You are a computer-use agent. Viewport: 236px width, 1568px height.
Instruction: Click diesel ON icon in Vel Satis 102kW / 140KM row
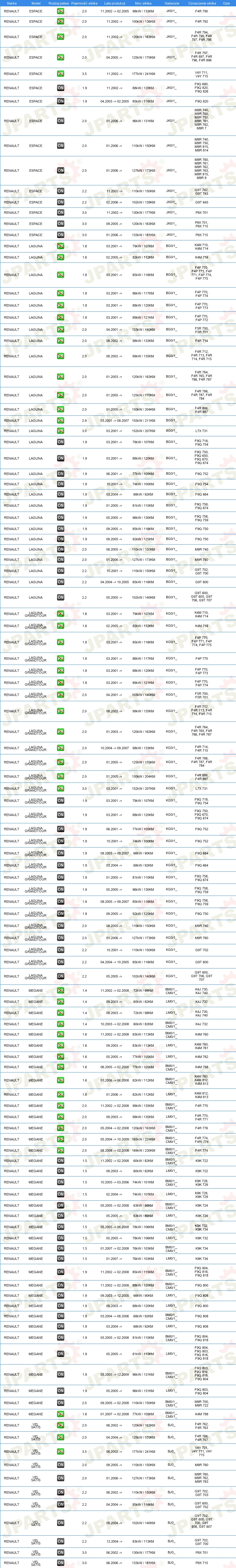click(60, 1523)
